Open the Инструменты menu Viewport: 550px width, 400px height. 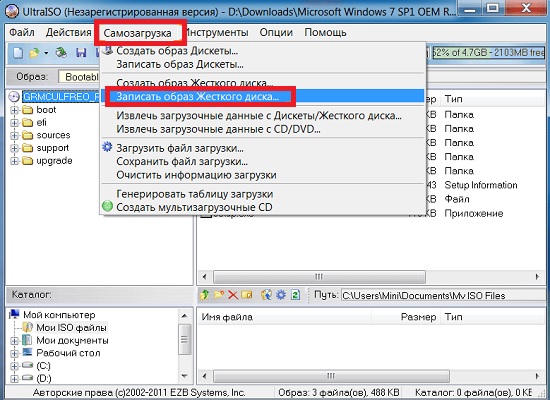[217, 33]
